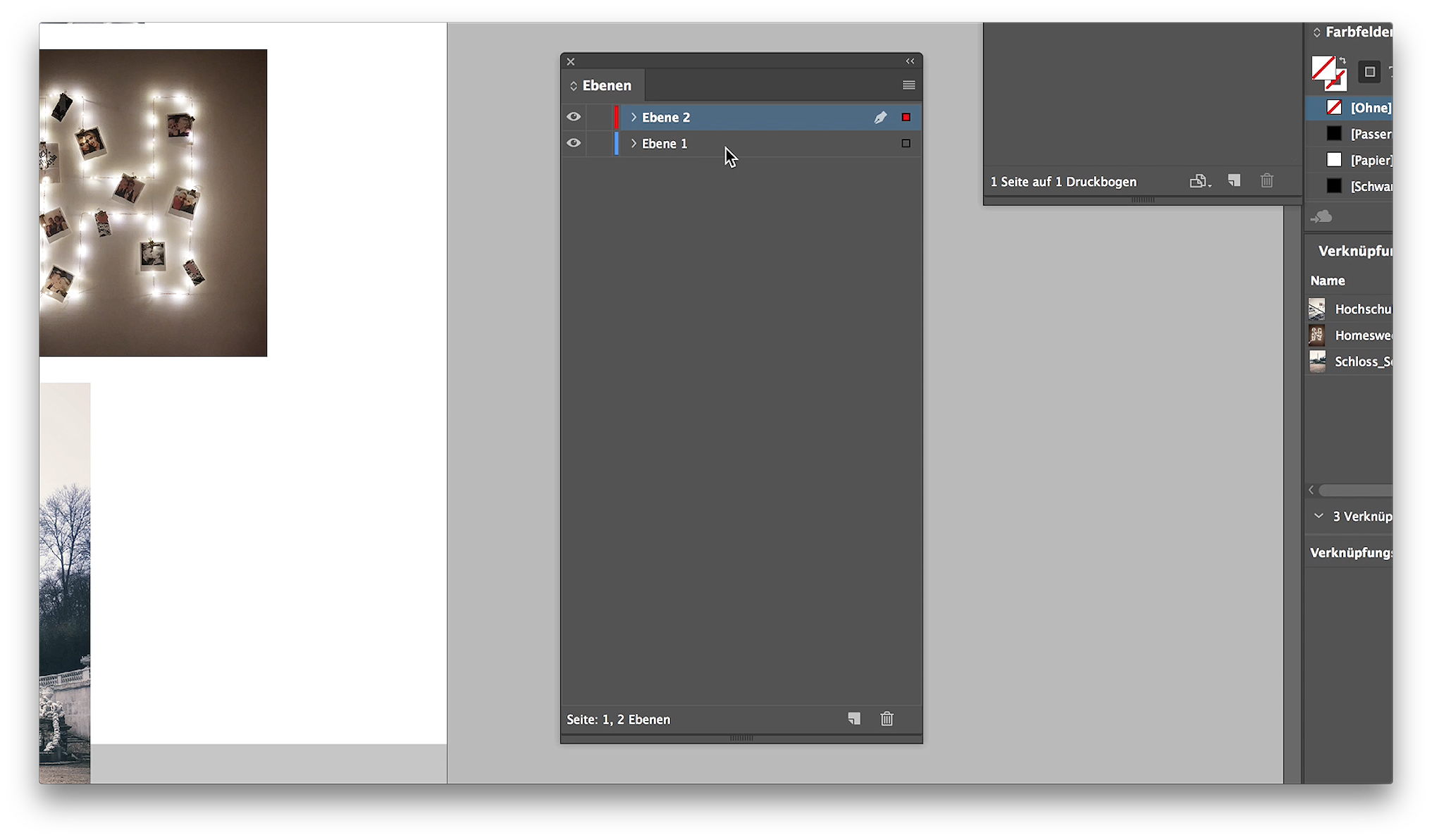Hide Ebene 2 via eye icon
Viewport: 1432px width, 840px height.
pyautogui.click(x=574, y=117)
